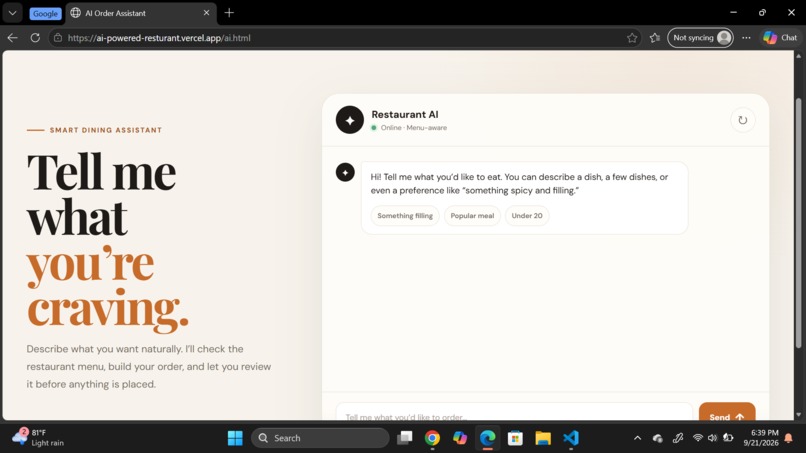Open the notifications bell icon
Image resolution: width=806 pixels, height=453 pixels.
789,438
